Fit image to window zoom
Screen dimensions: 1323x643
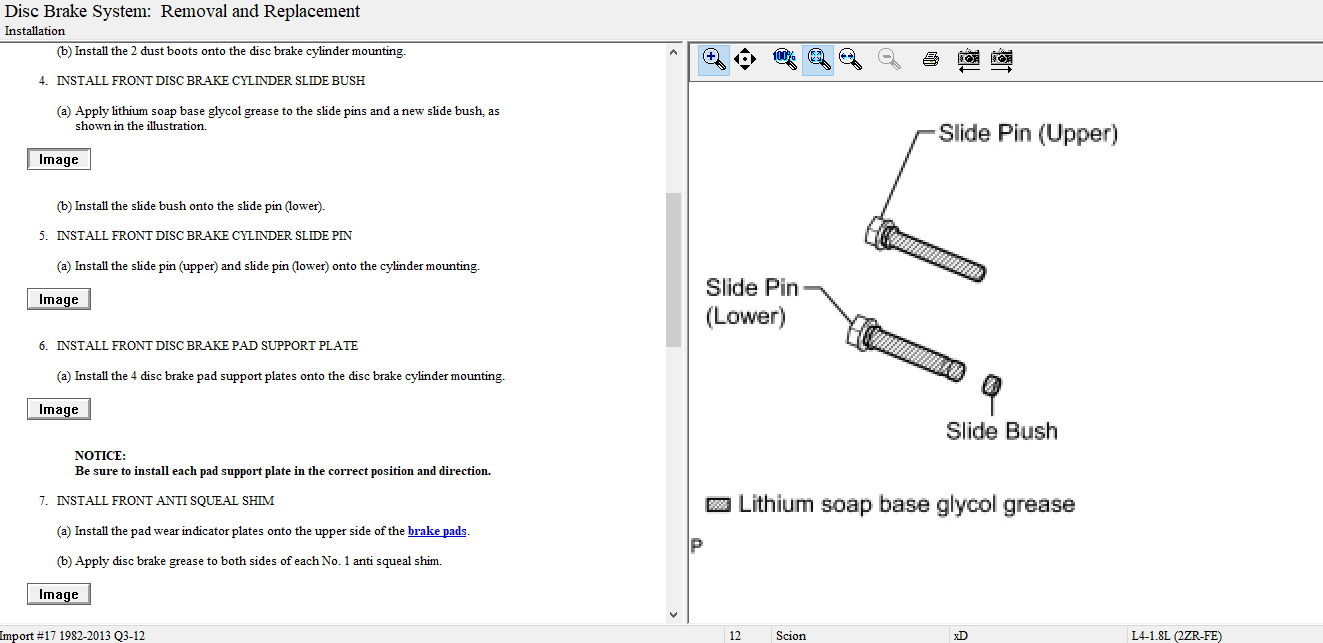tap(818, 59)
